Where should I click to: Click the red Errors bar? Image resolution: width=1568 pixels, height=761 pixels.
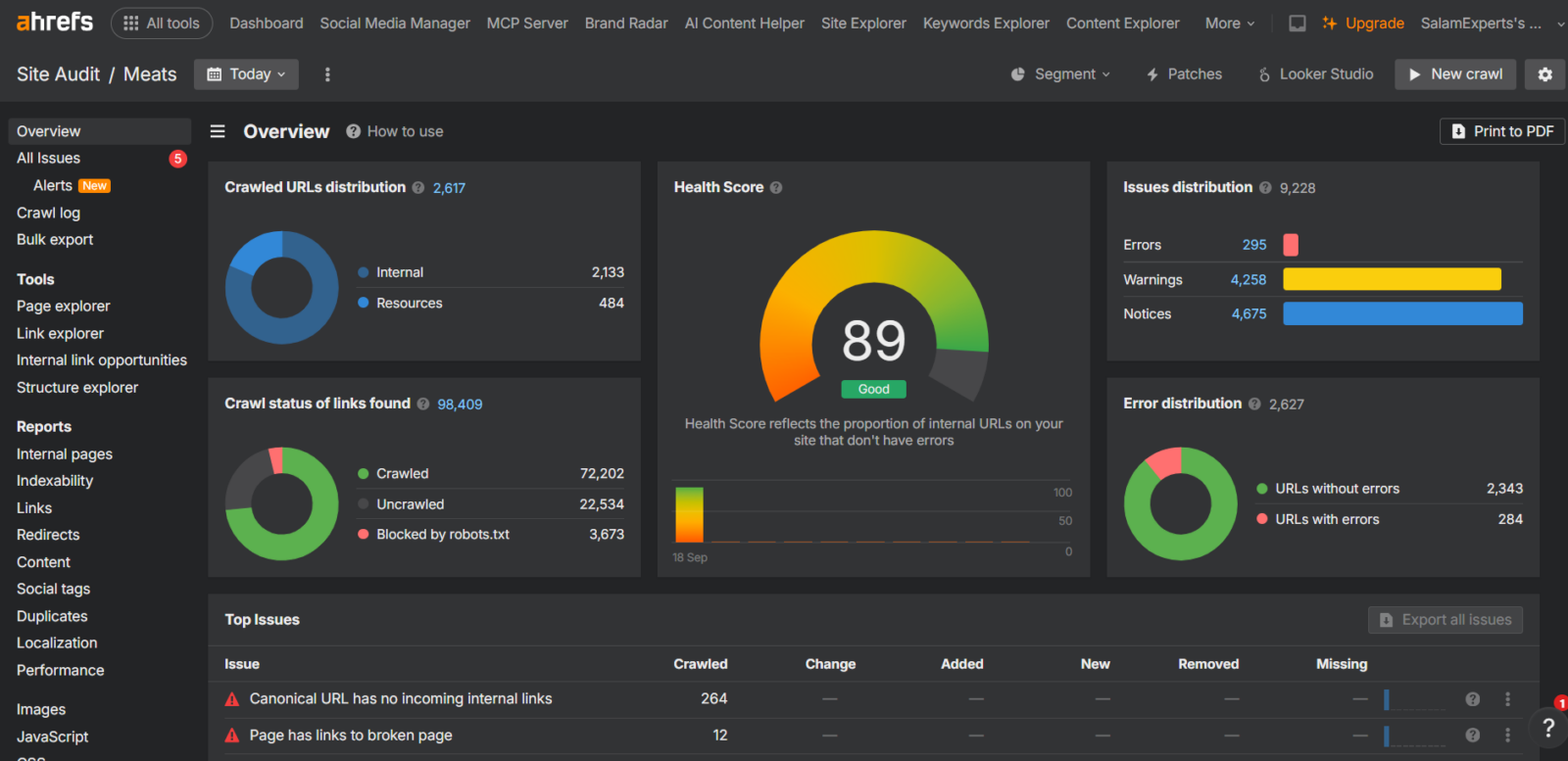[x=1291, y=245]
